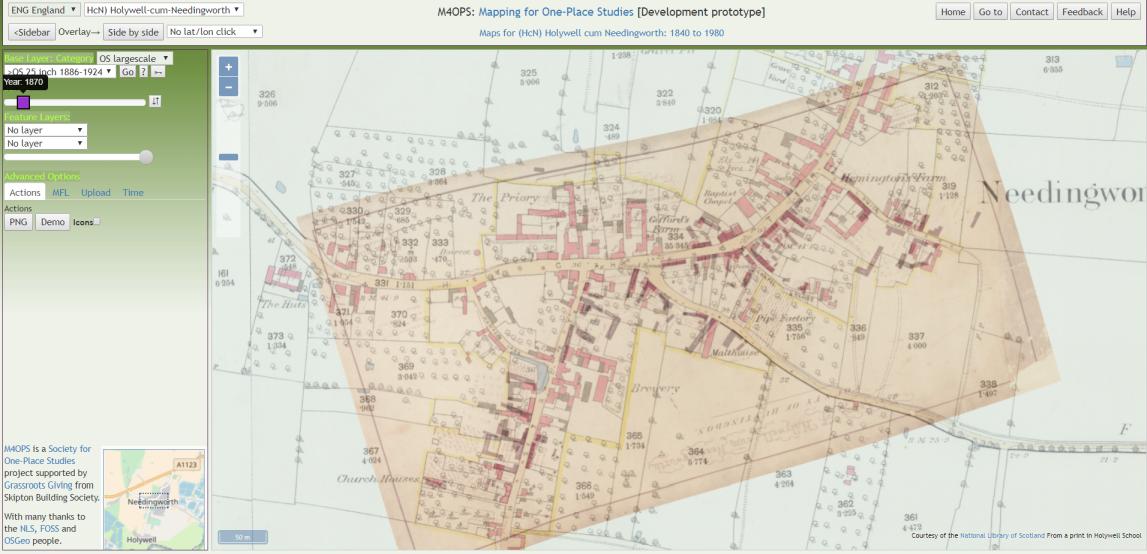Open the Society for One-Place Studies link
Image resolution: width=1147 pixels, height=554 pixels.
(x=48, y=454)
